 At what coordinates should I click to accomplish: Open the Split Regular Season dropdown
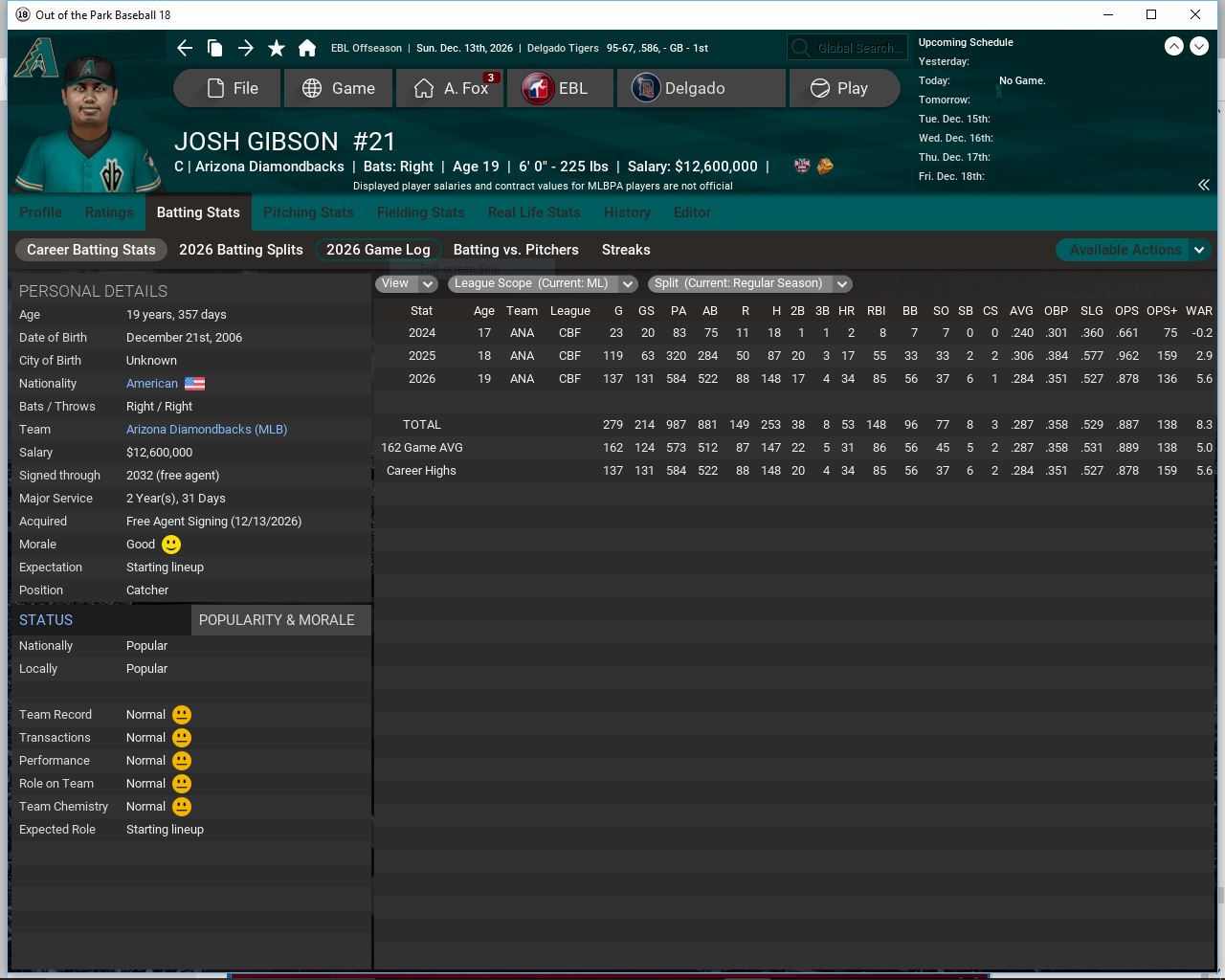coord(749,283)
